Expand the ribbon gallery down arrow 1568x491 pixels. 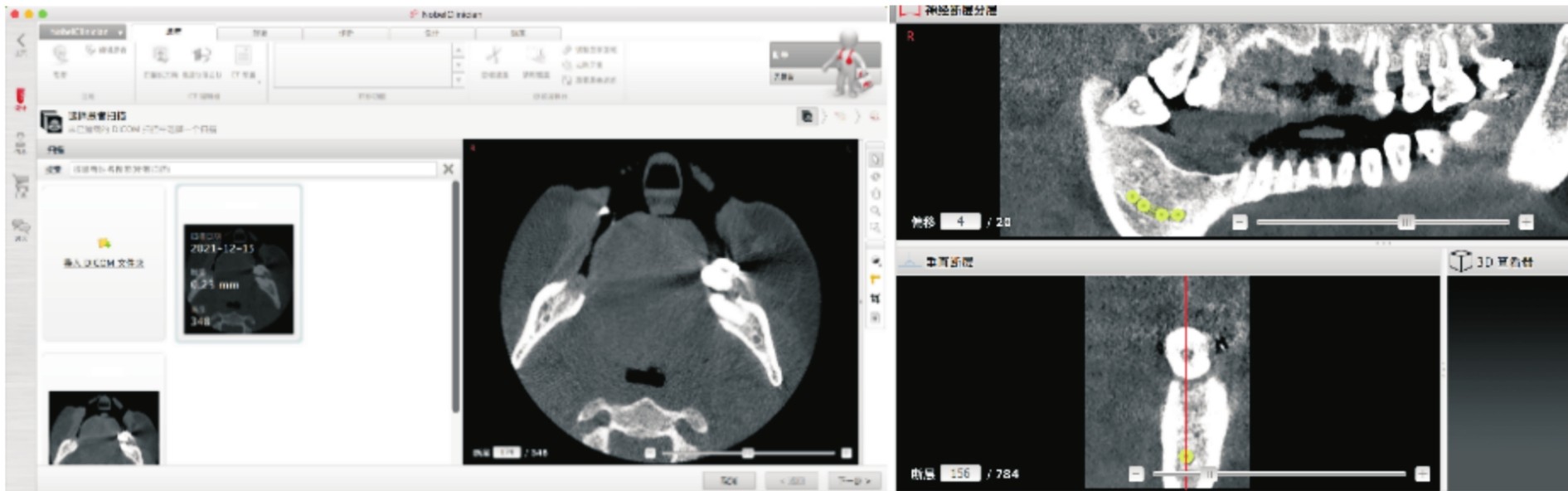click(458, 80)
